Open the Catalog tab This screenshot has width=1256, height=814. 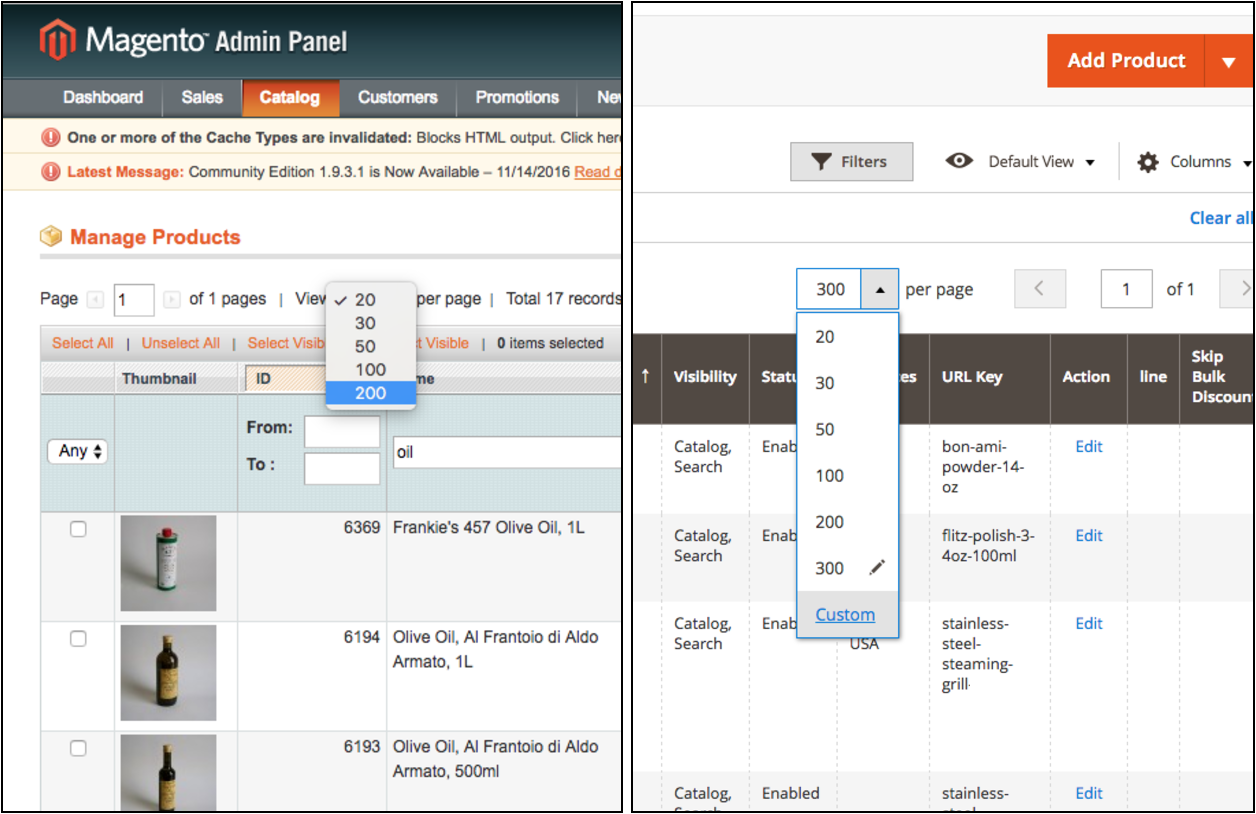tap(289, 97)
